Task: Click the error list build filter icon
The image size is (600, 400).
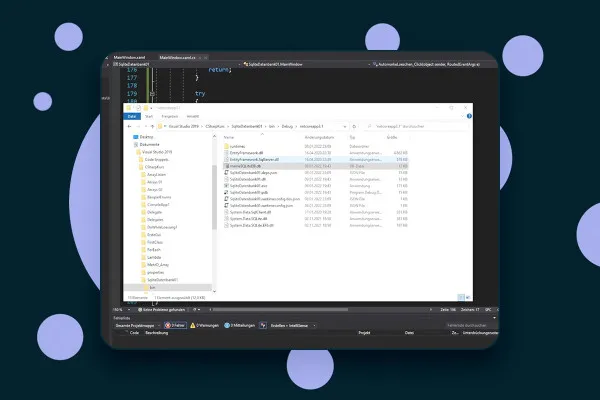Action: pyautogui.click(x=263, y=325)
